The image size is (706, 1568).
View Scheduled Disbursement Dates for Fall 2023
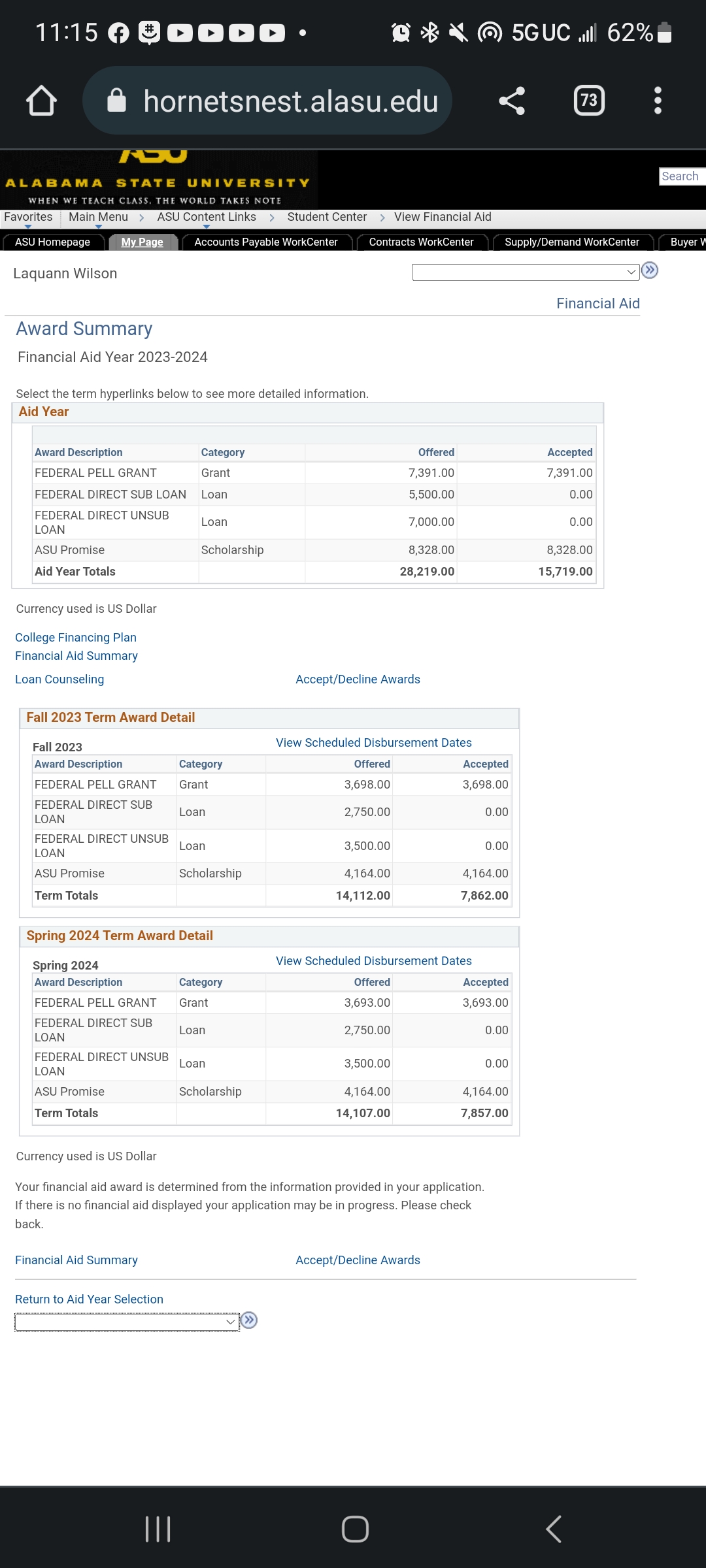click(x=374, y=743)
